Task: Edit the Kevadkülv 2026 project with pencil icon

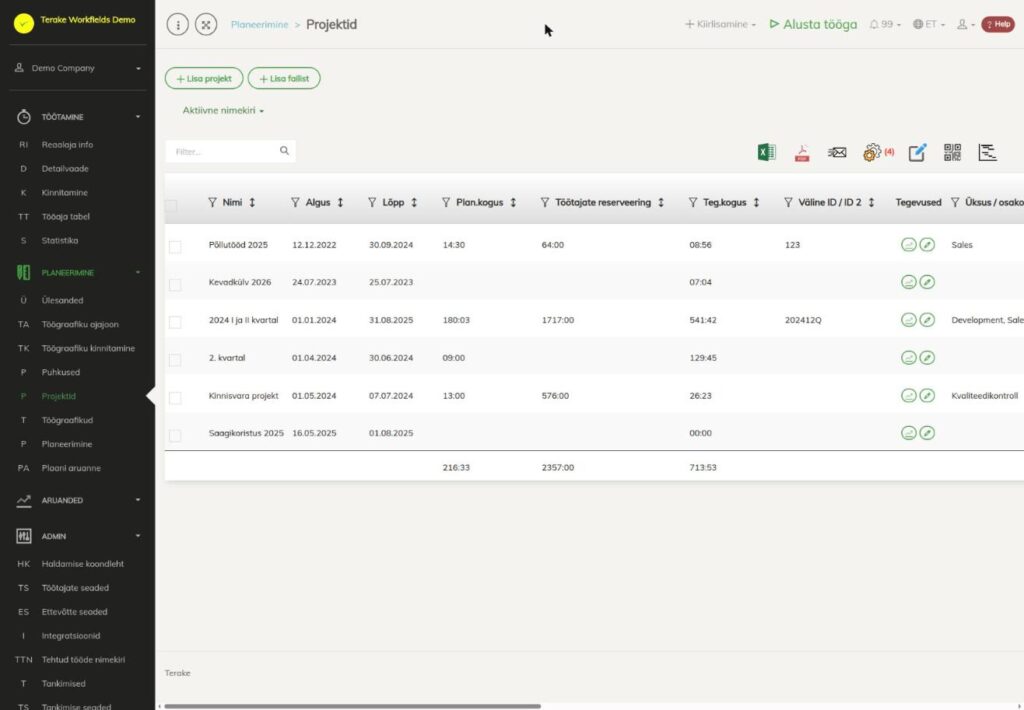Action: tap(927, 282)
